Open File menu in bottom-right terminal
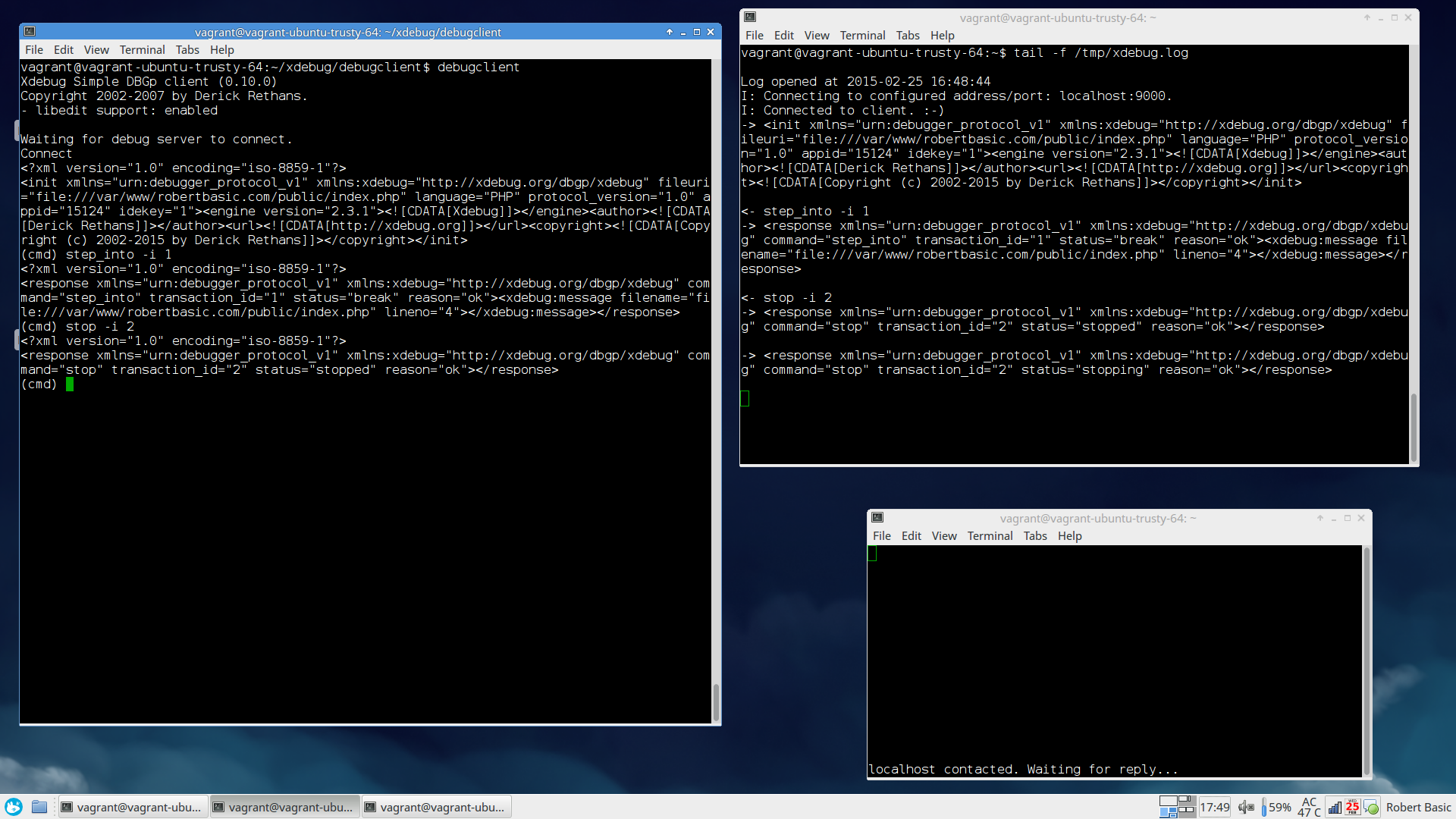Screen dimensions: 1456x819 [x=881, y=536]
